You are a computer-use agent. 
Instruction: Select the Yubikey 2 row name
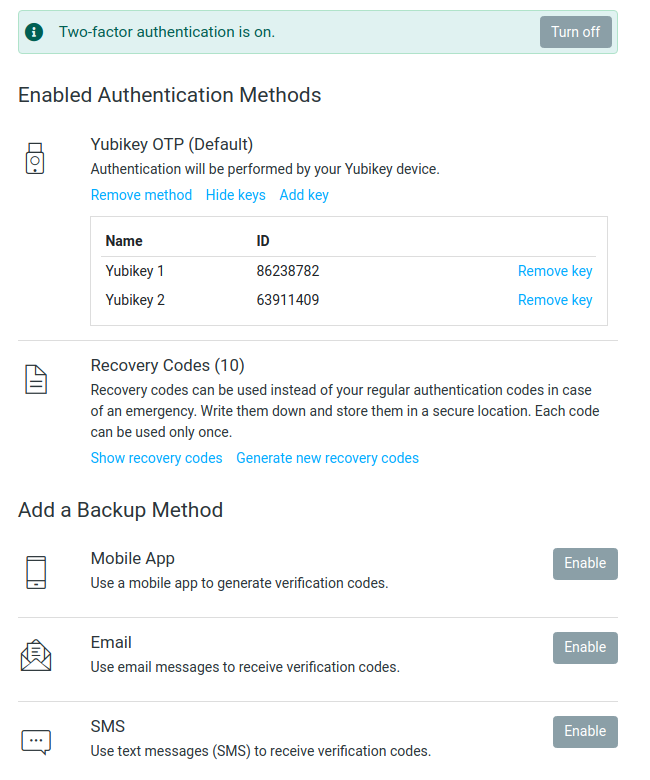click(x=135, y=300)
